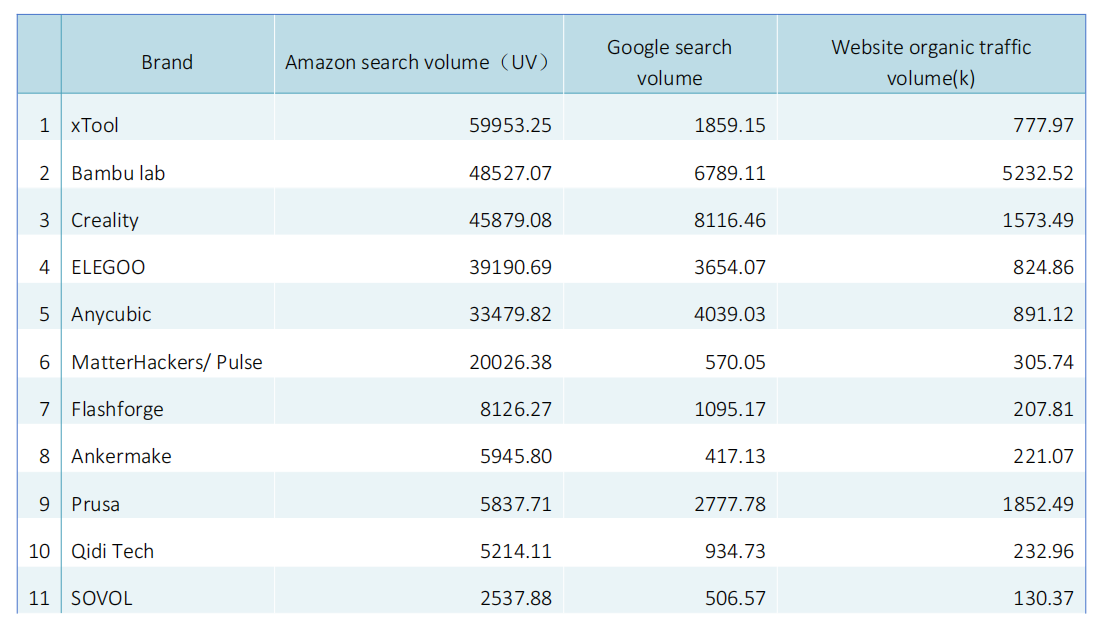The height and width of the screenshot is (626, 1098).
Task: Click the Brand column header
Action: click(167, 62)
